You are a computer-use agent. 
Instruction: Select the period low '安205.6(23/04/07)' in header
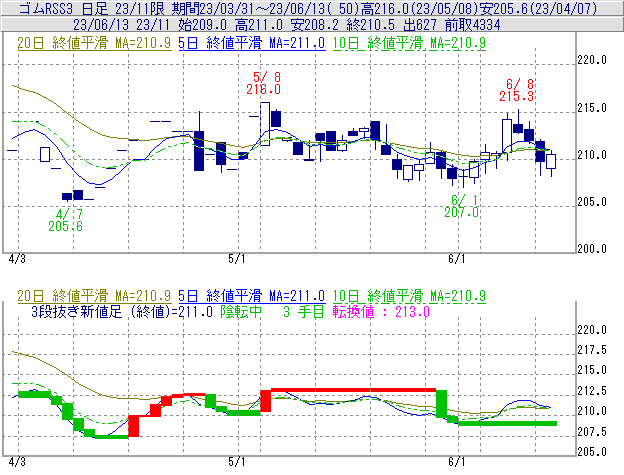538,8
